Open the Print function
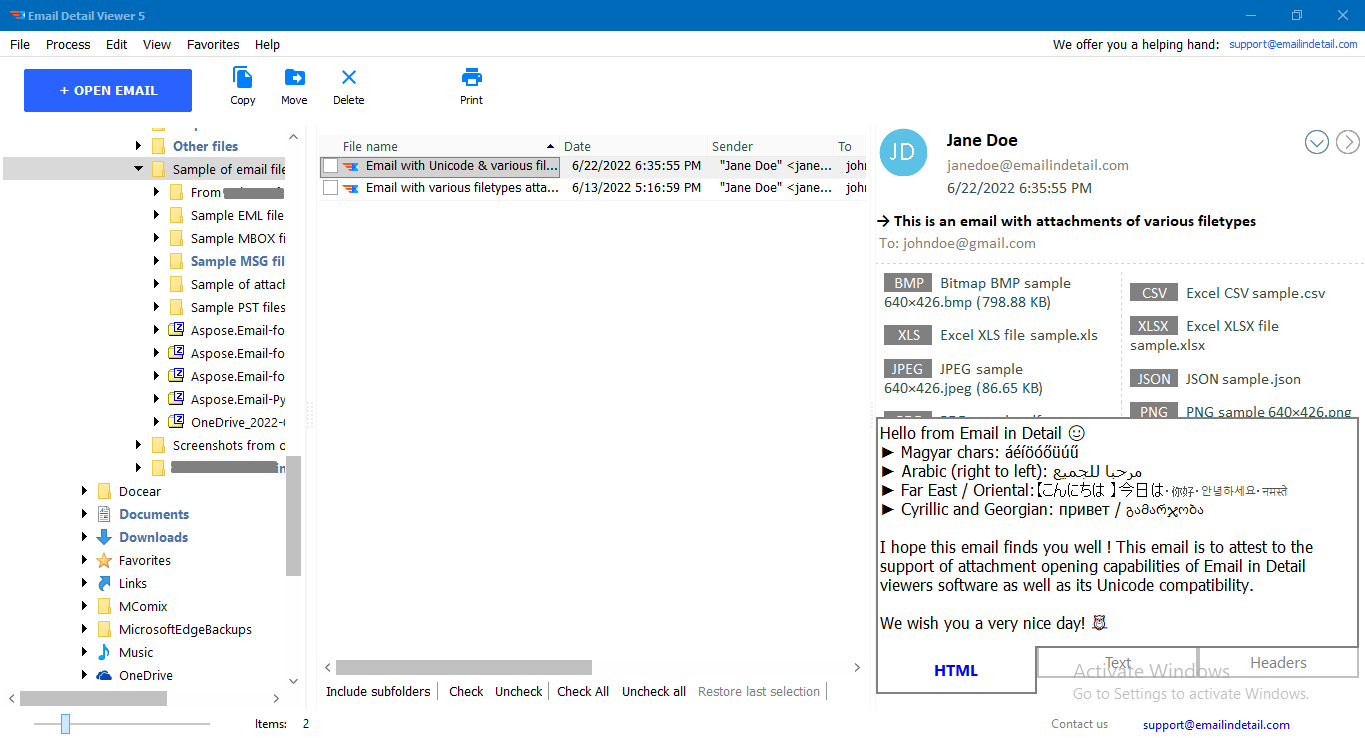 tap(471, 86)
